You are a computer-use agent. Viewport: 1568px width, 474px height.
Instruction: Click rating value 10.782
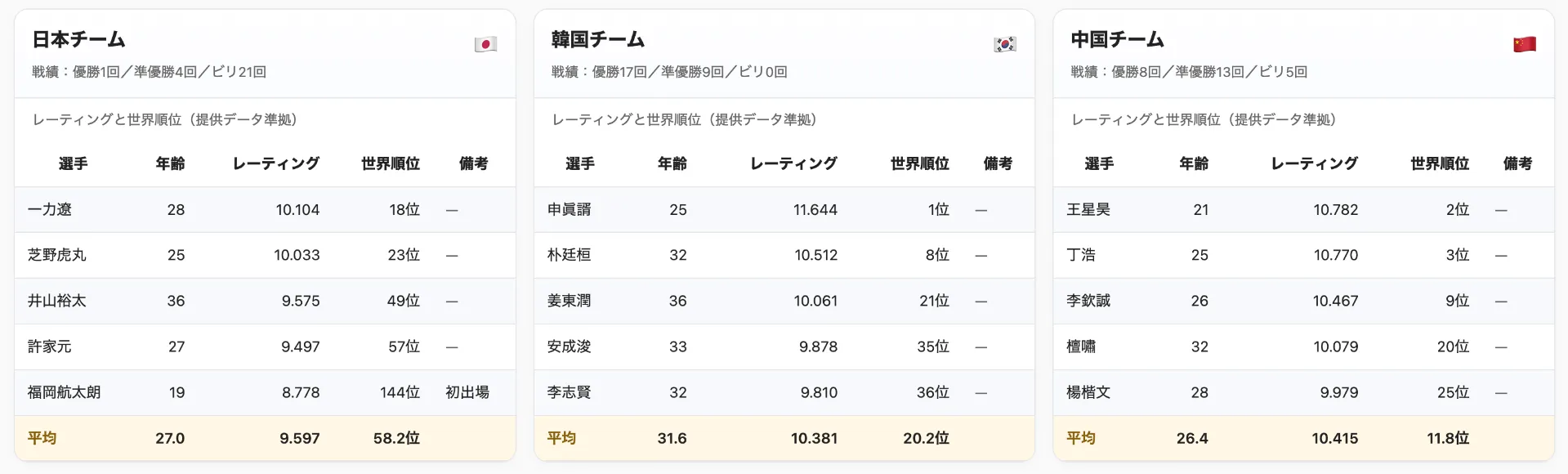click(x=1336, y=210)
